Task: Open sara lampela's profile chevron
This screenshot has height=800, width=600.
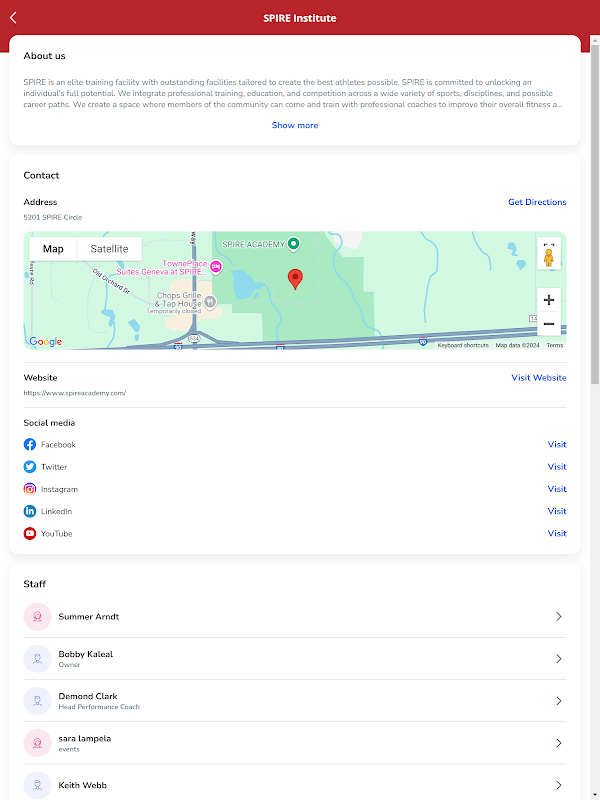Action: (x=559, y=743)
